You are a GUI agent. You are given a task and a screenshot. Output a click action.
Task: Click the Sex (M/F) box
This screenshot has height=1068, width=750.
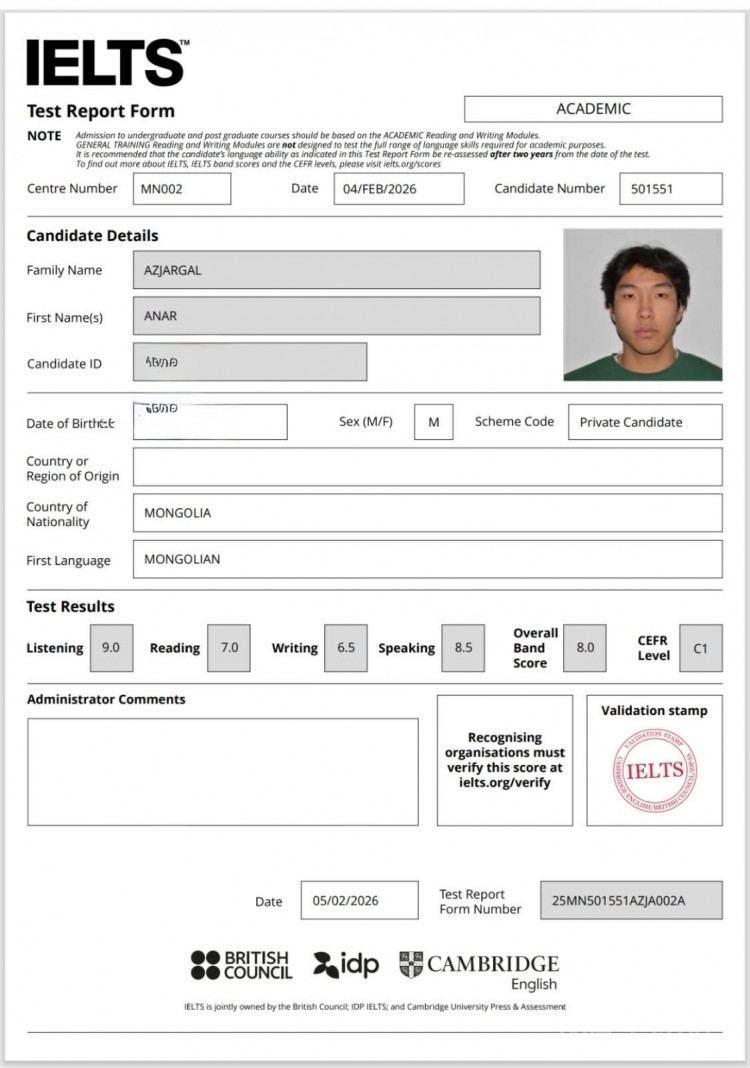coord(433,422)
